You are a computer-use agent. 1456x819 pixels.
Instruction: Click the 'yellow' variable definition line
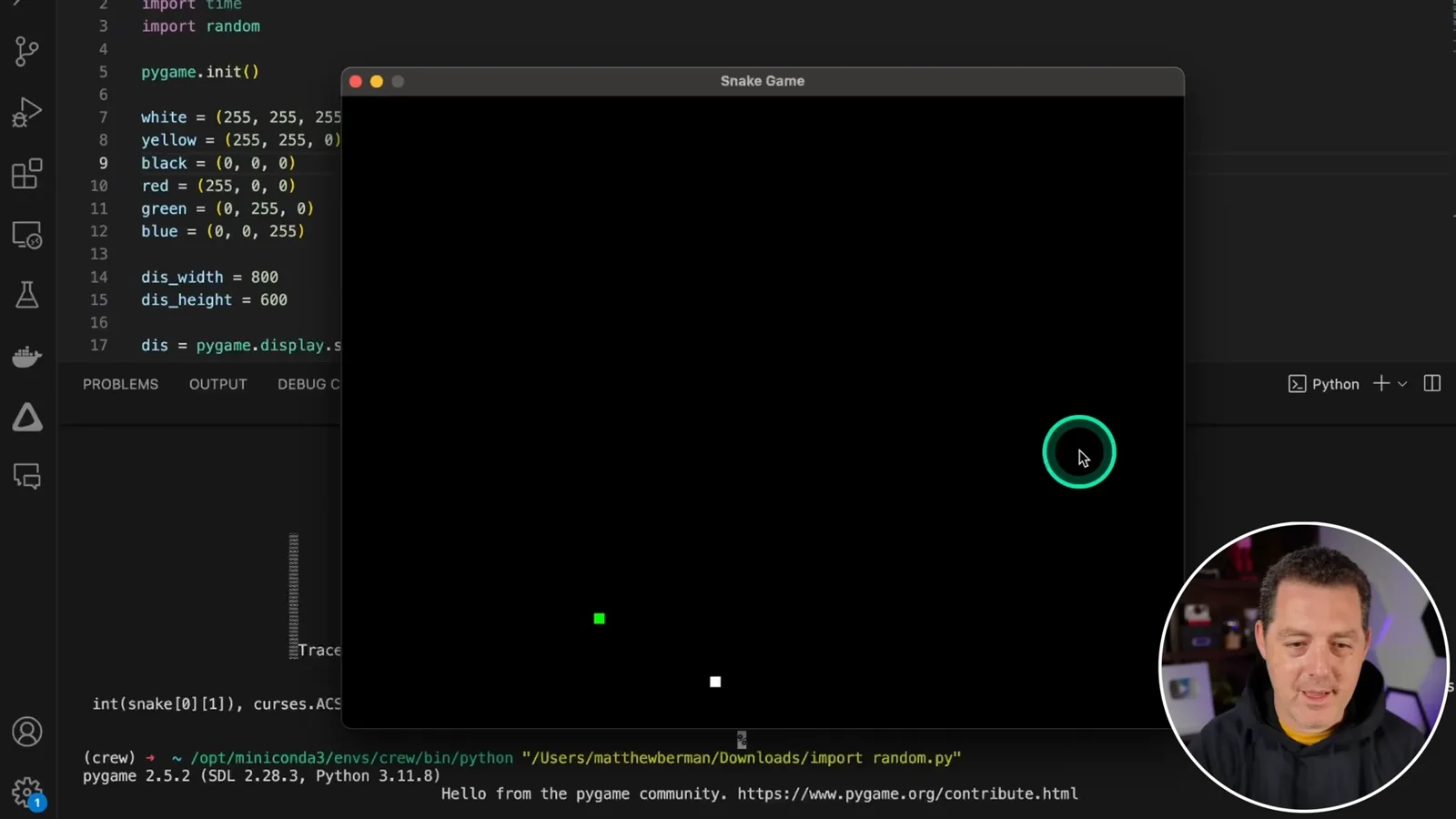coord(241,140)
